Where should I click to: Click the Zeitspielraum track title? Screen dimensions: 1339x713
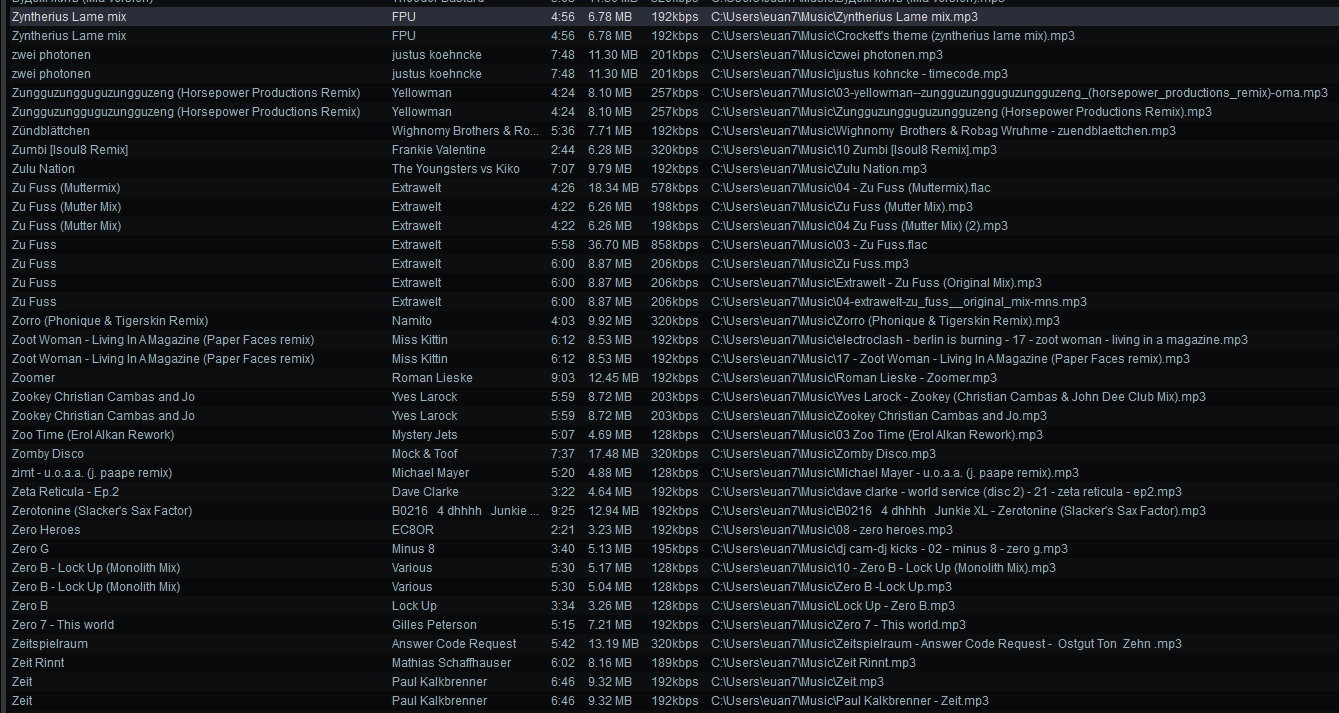click(51, 644)
